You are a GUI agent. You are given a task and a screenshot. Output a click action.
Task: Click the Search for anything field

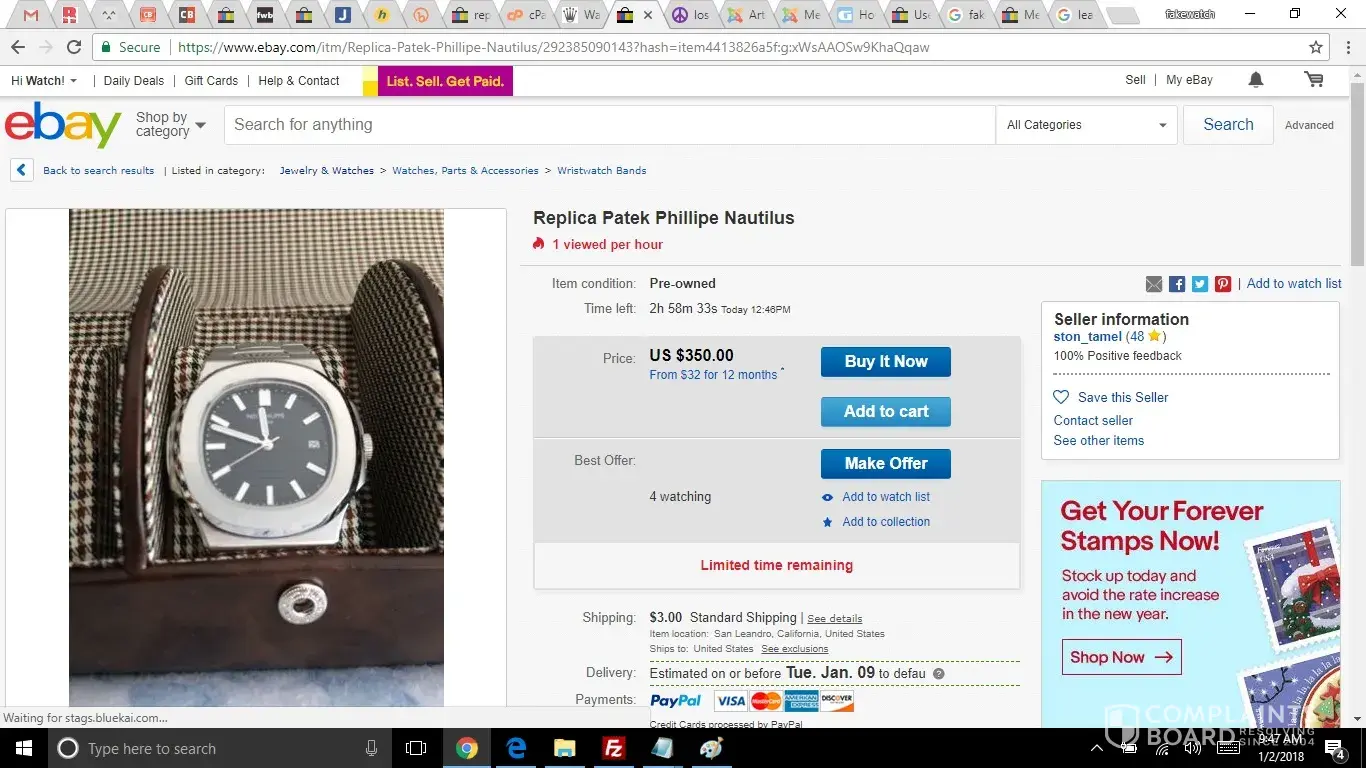point(609,125)
